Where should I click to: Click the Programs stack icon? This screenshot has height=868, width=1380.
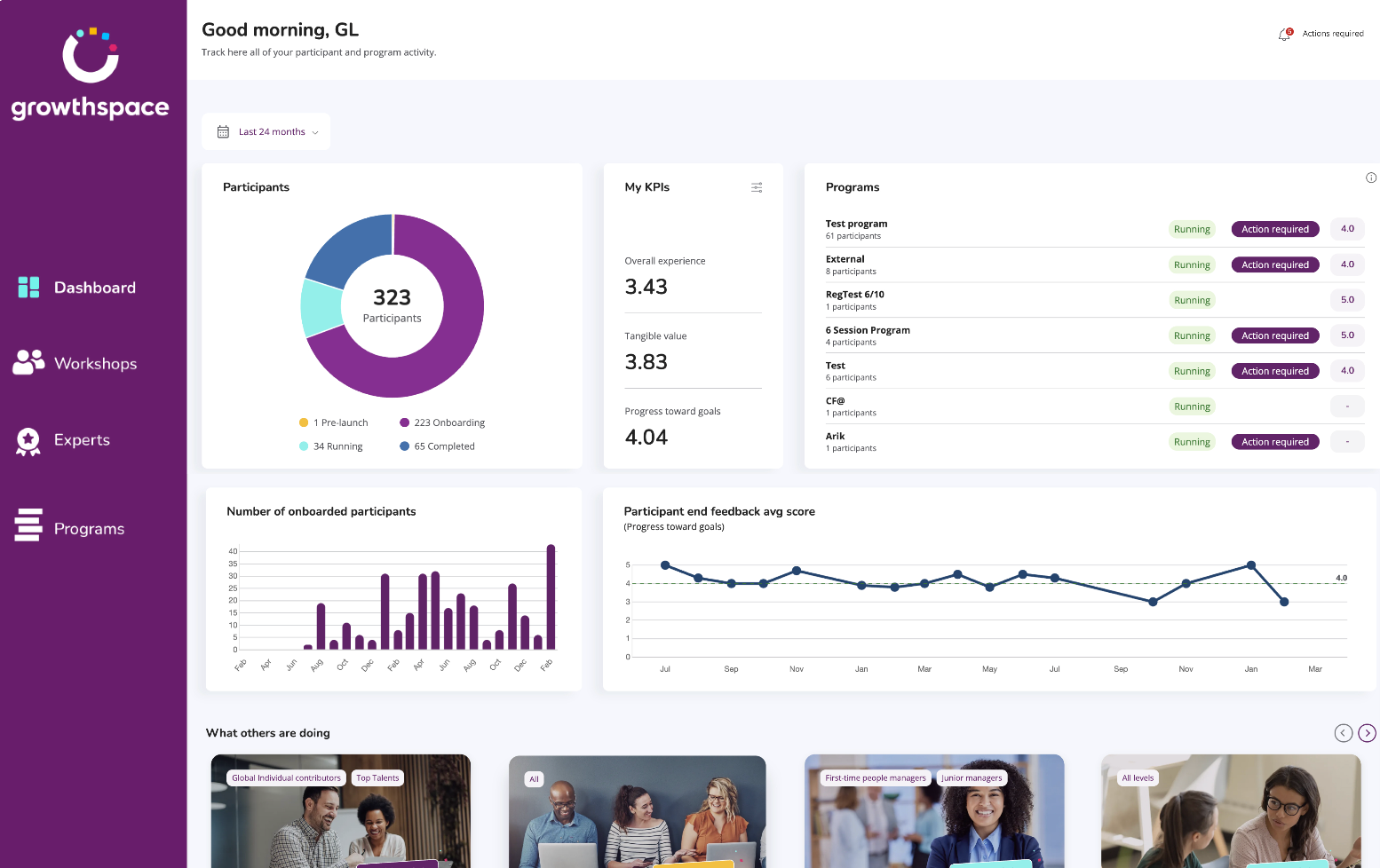point(28,525)
